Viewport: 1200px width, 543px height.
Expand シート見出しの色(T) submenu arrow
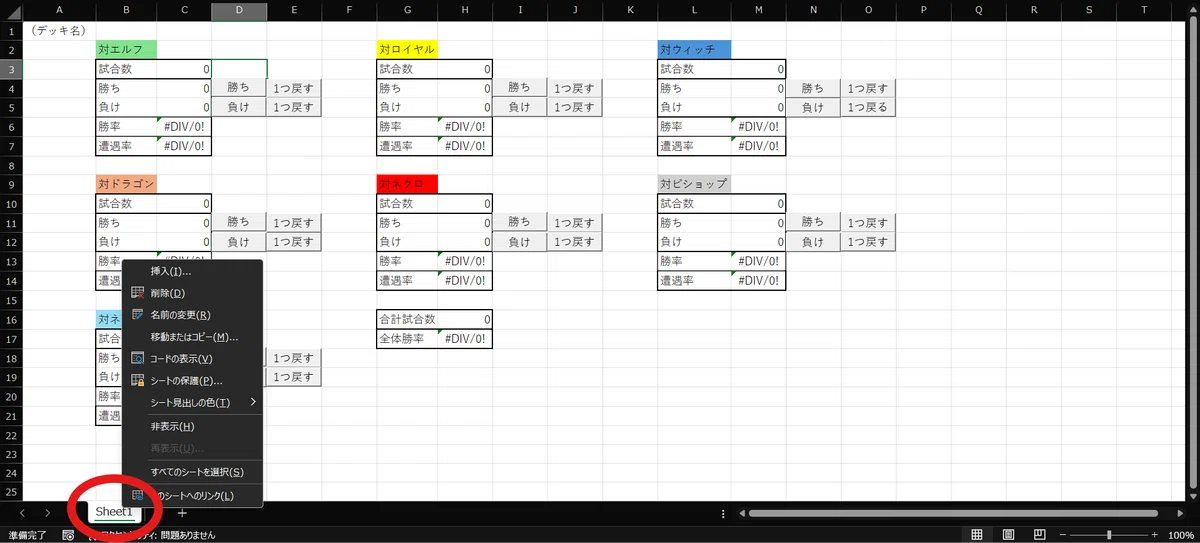click(252, 403)
